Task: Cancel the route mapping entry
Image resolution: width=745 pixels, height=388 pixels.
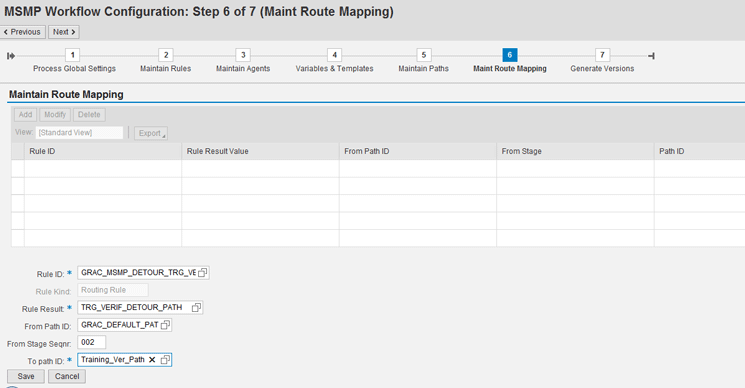Action: (x=67, y=377)
